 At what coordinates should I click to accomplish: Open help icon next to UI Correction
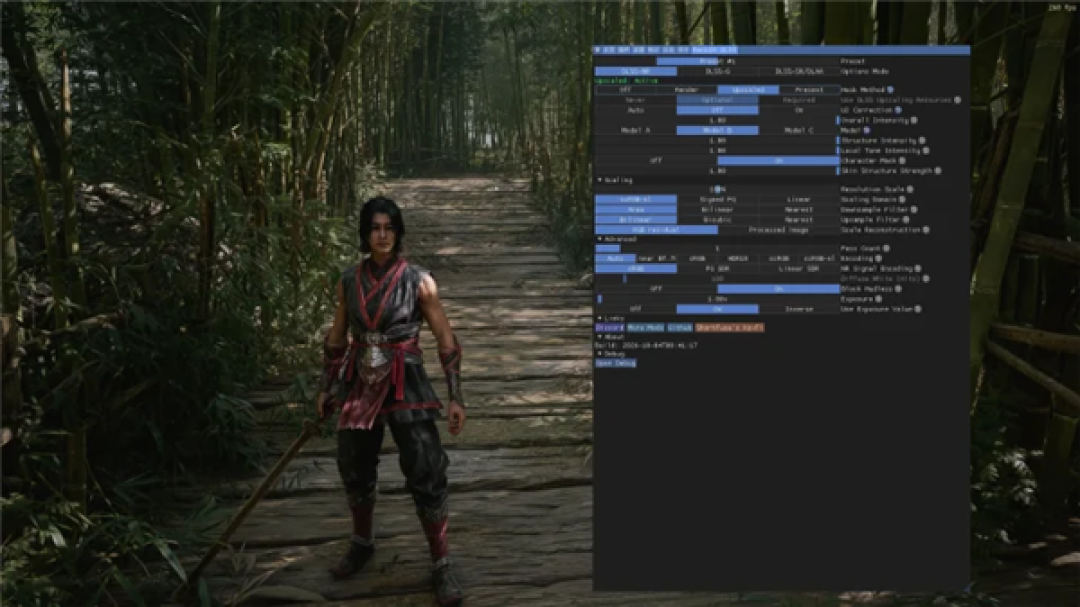(x=898, y=110)
